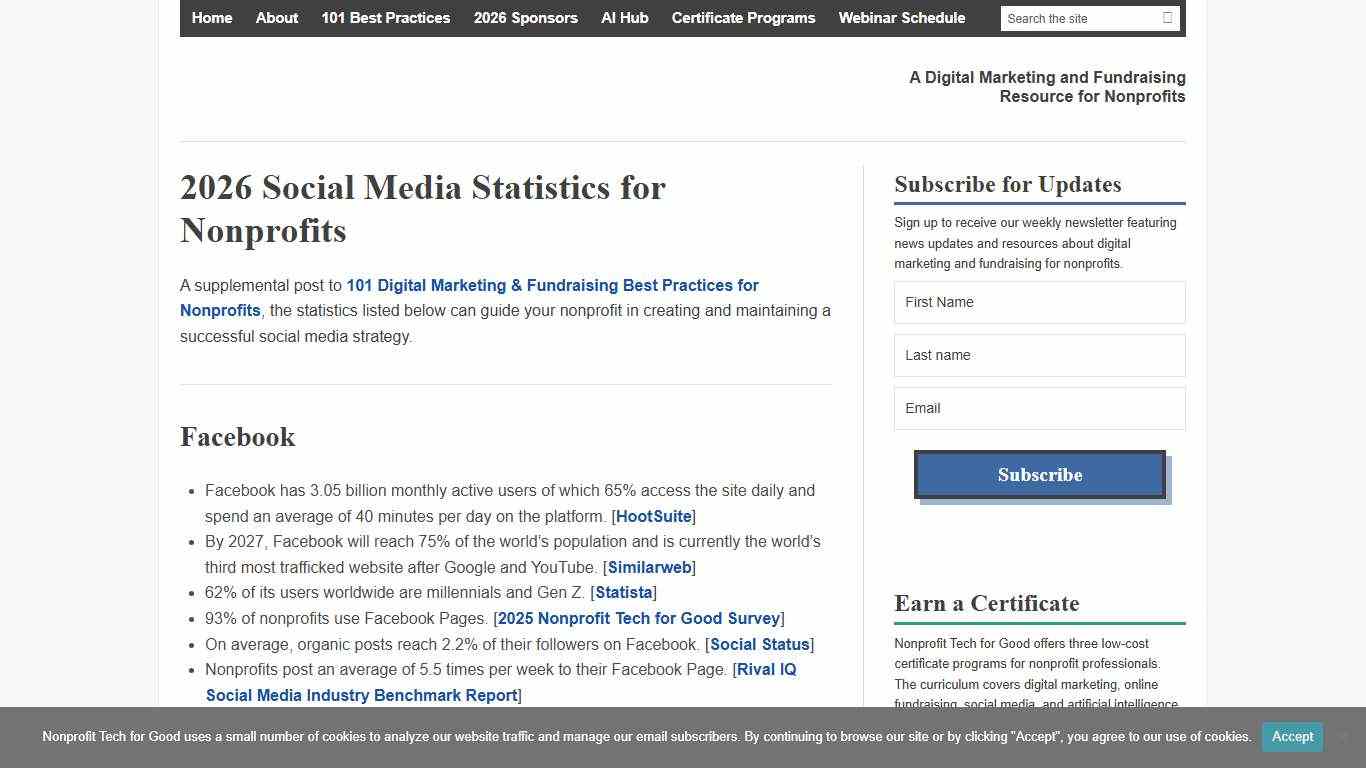Click the Subscribe button

[1039, 474]
